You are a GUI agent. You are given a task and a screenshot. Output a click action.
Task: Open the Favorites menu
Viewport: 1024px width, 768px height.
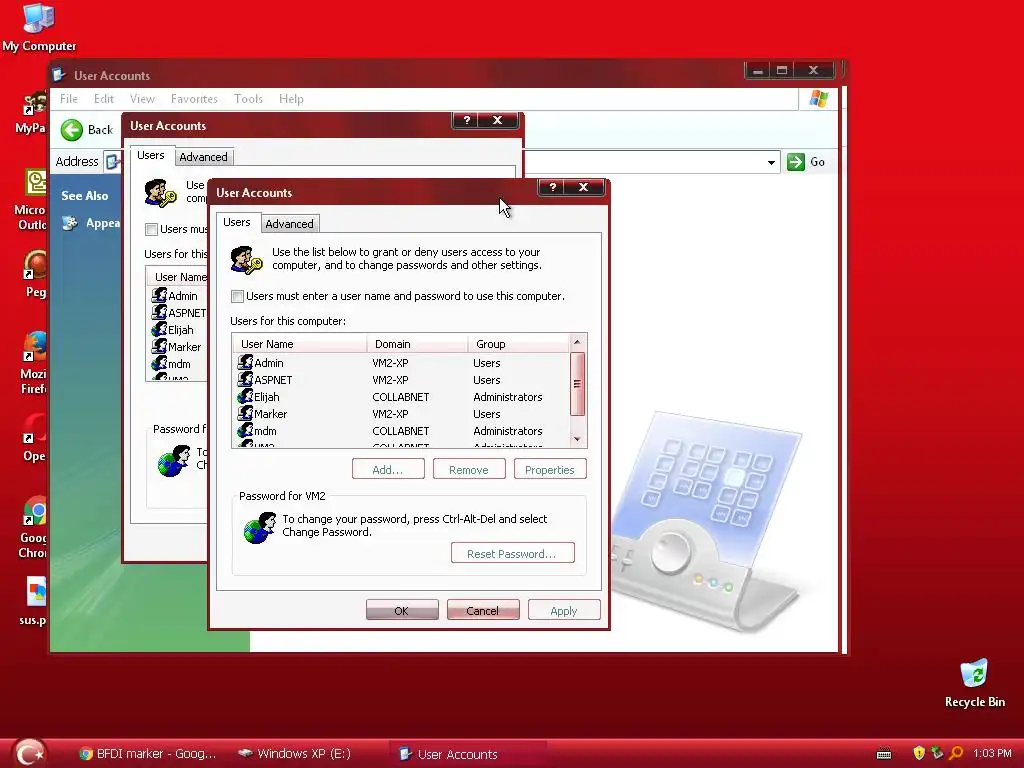pos(194,99)
